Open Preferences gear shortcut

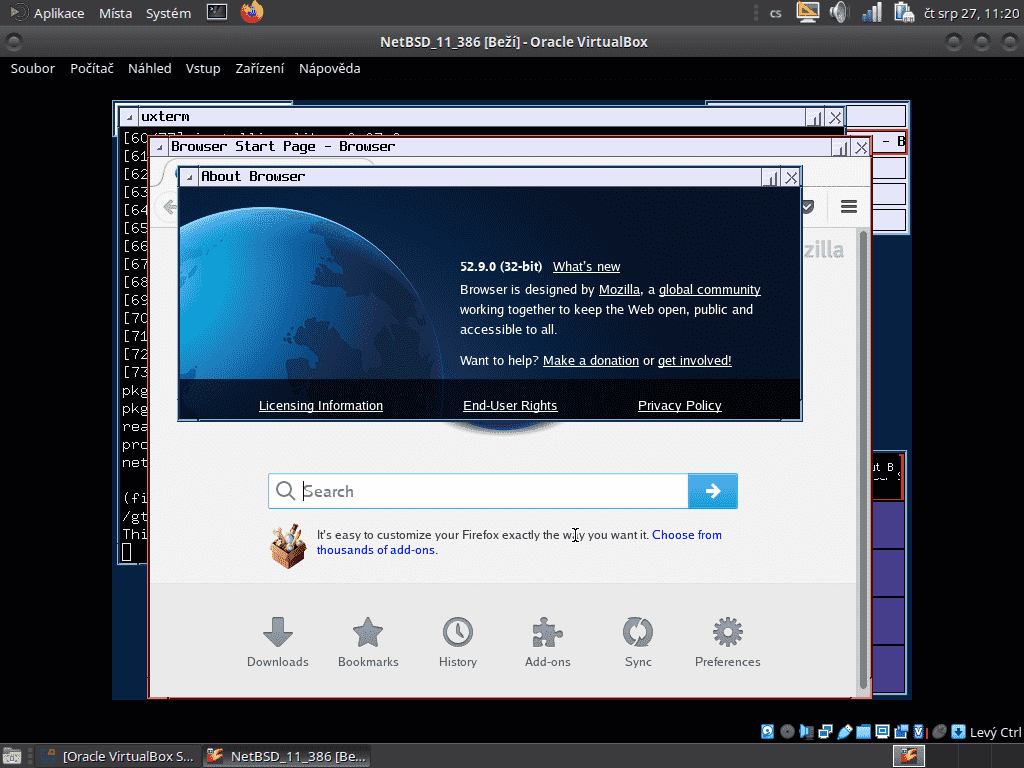728,642
